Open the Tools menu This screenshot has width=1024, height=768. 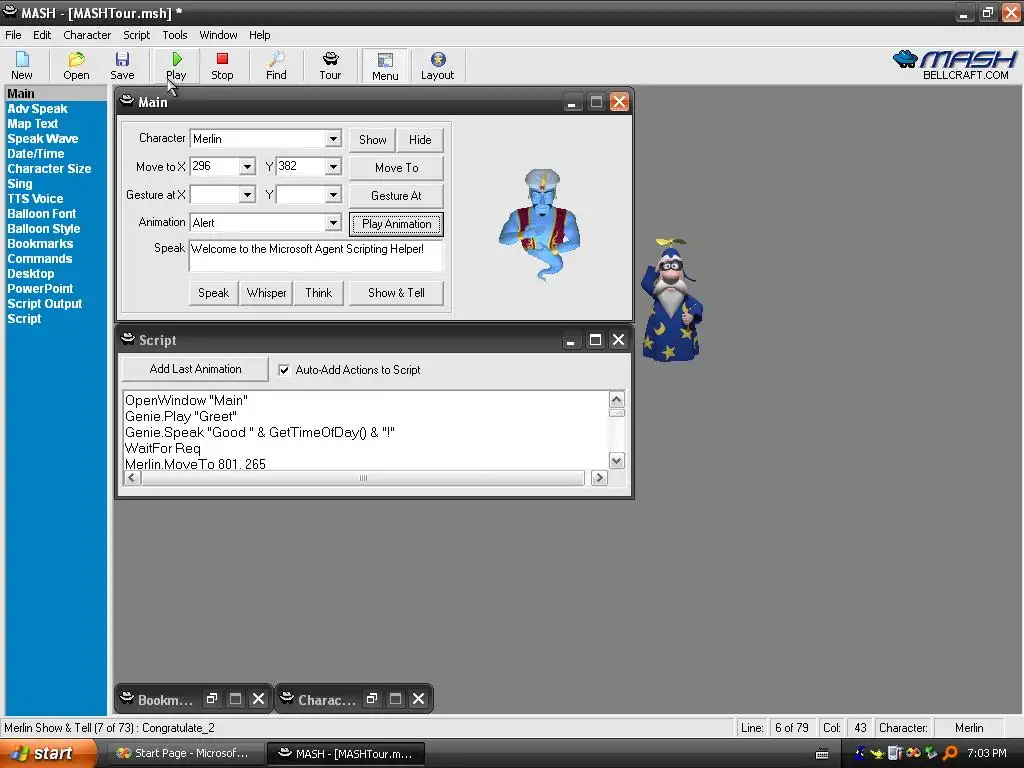174,35
